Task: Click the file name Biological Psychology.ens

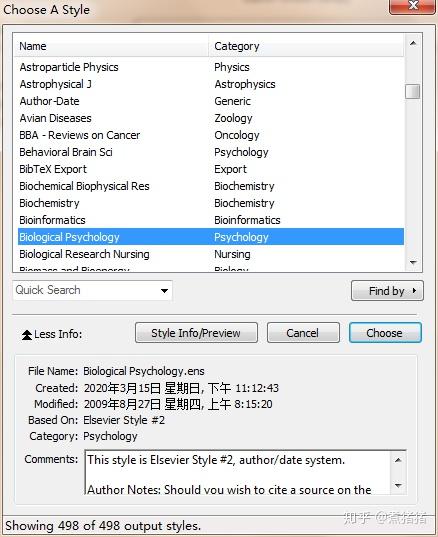Action: point(144,371)
